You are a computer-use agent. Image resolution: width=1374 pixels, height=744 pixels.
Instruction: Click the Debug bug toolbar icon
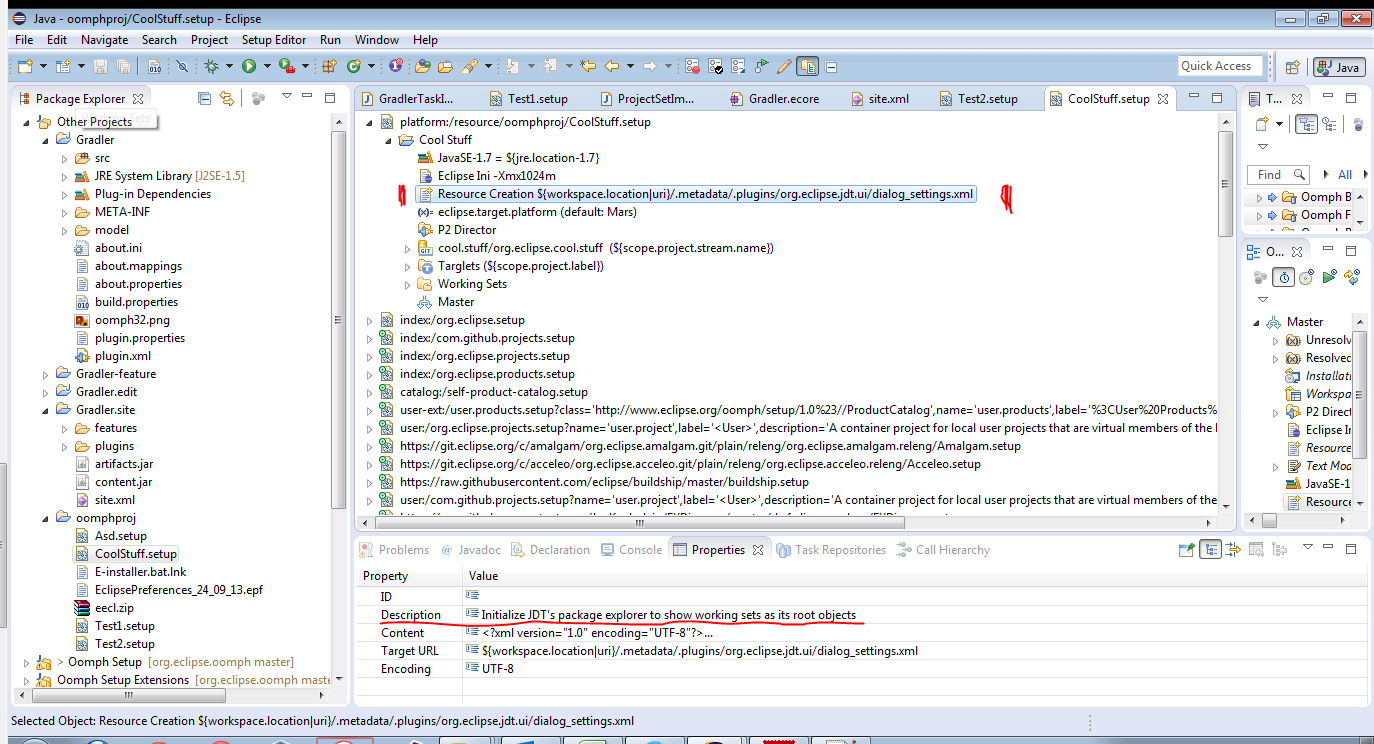tap(212, 67)
